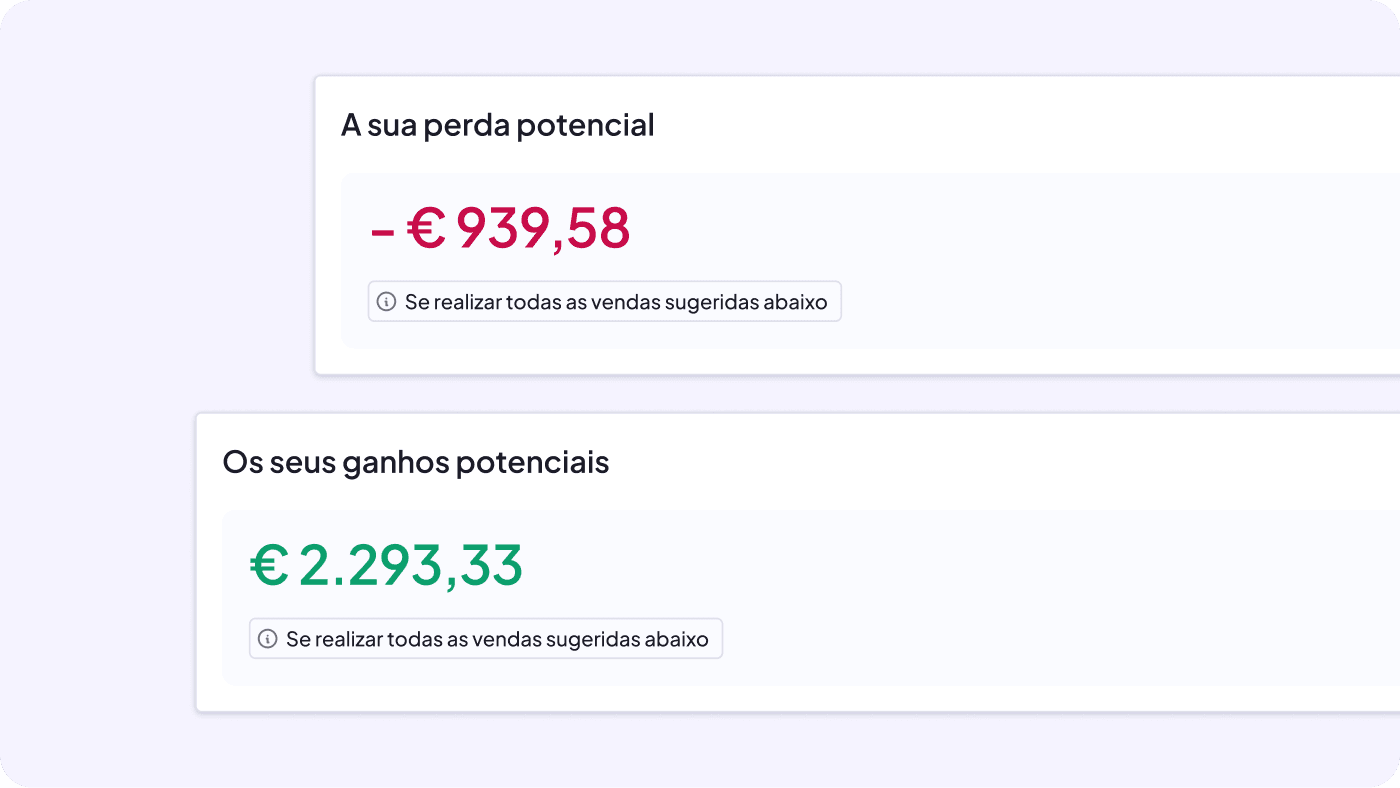Click the word "perda" in the top card title
This screenshot has height=788, width=1400.
coord(458,125)
